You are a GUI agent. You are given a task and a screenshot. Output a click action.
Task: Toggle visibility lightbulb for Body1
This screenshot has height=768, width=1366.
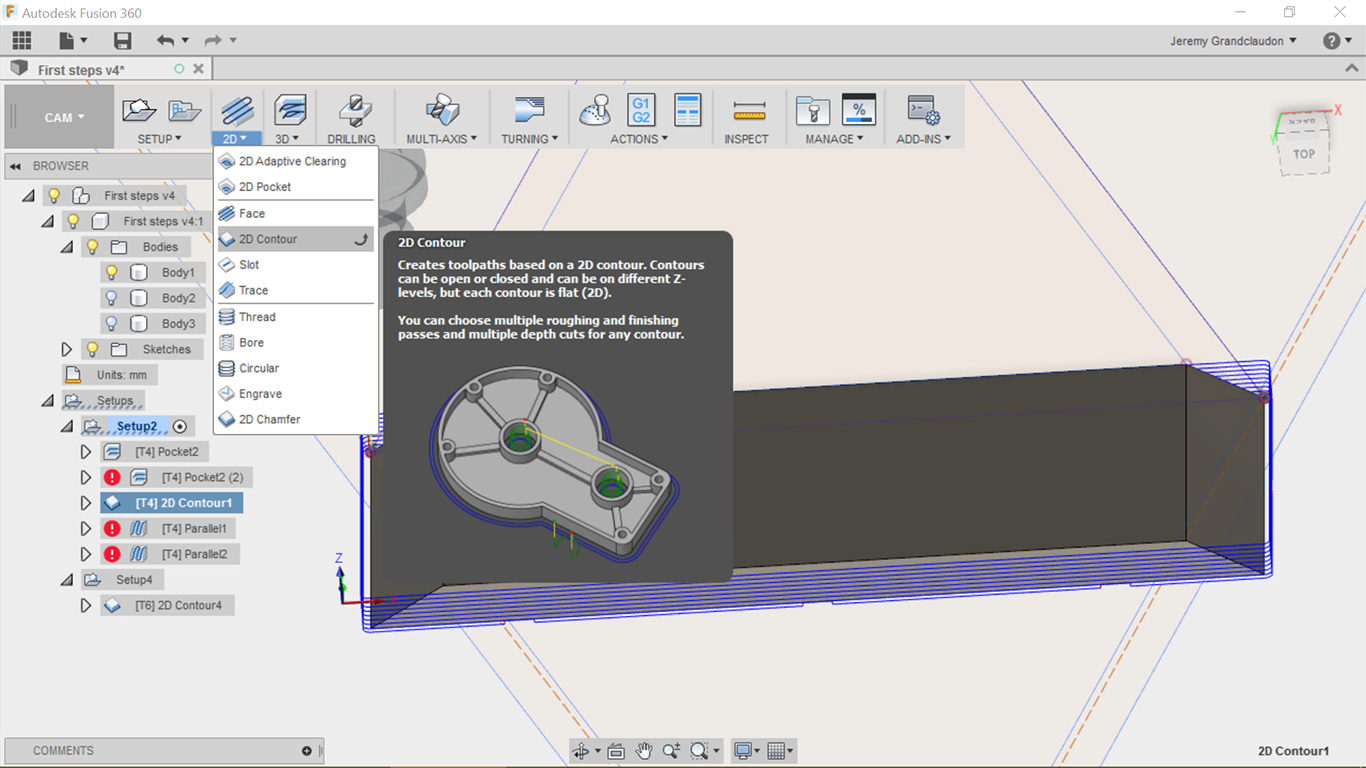pyautogui.click(x=112, y=272)
